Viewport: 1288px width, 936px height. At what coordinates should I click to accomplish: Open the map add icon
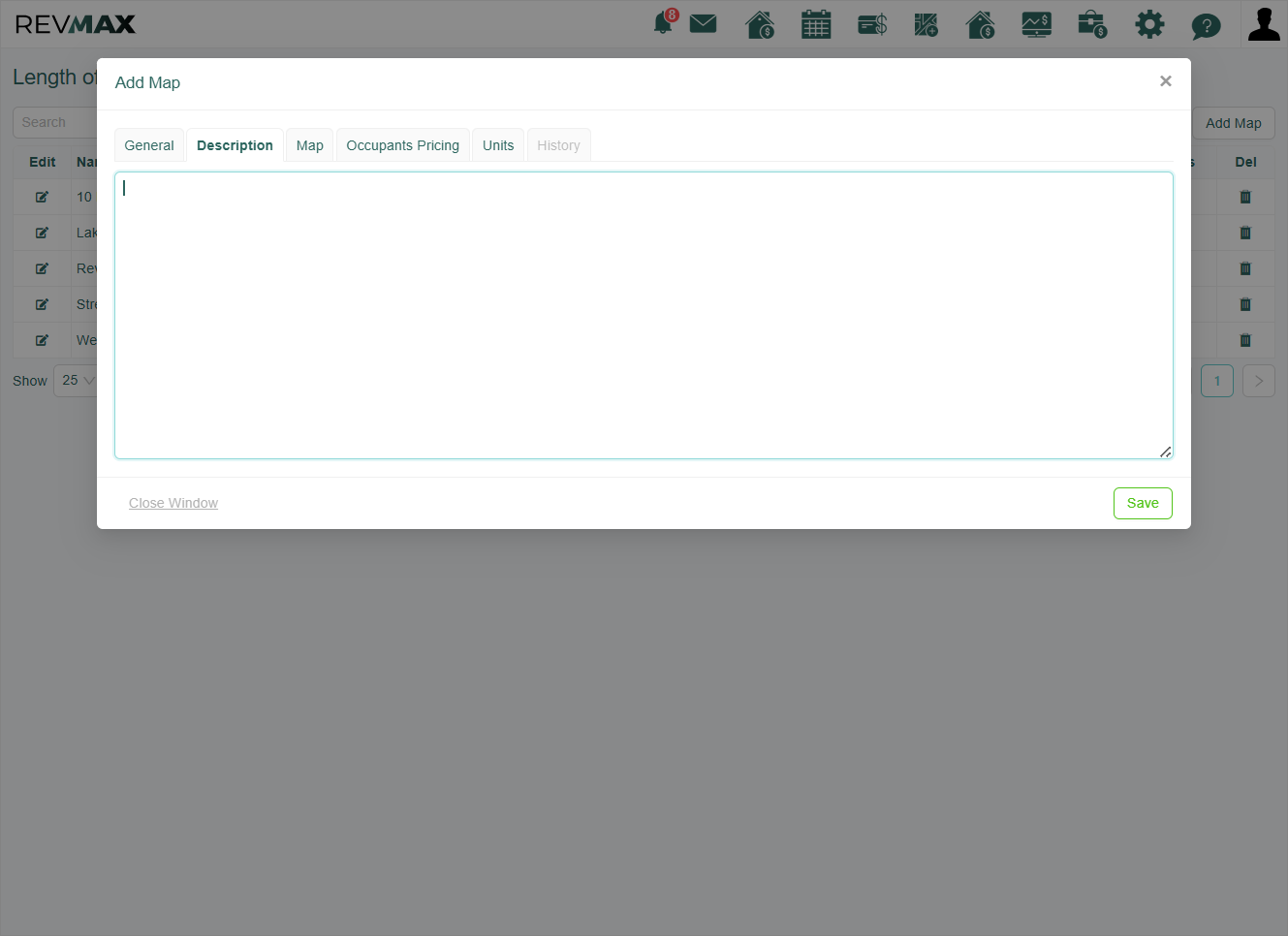(x=927, y=24)
